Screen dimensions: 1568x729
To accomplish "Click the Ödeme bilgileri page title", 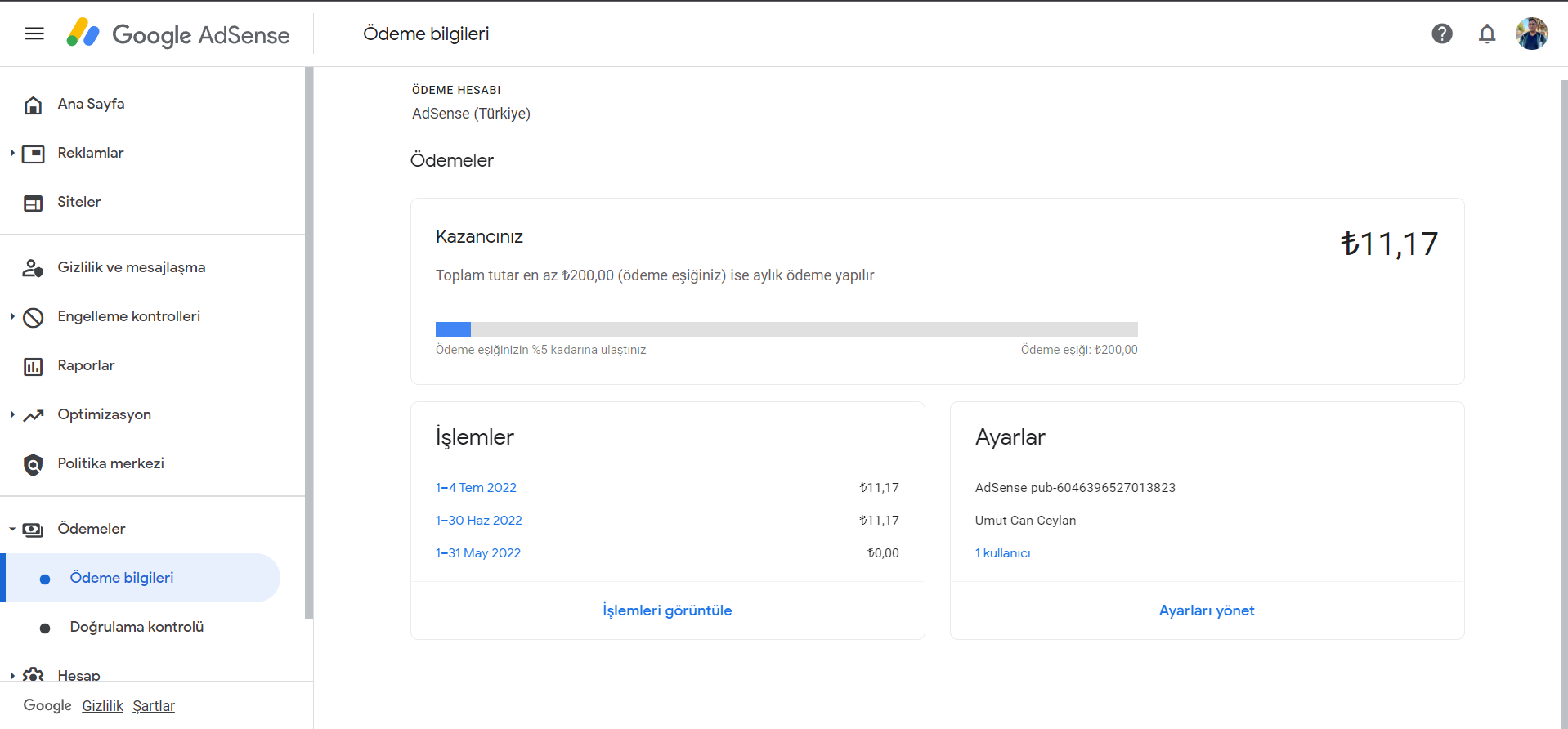I will (426, 34).
